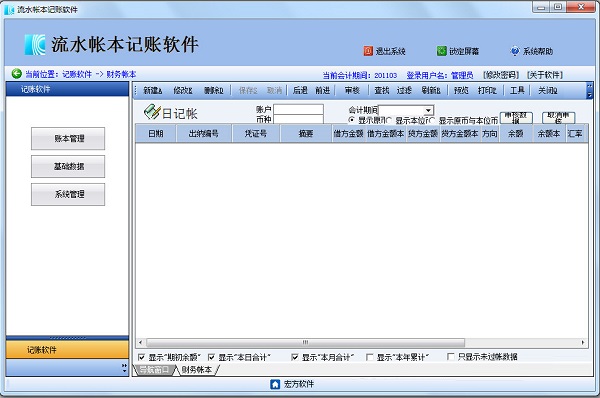This screenshot has height=398, width=600.
Task: Click 查找 in the toolbar
Action: point(382,91)
